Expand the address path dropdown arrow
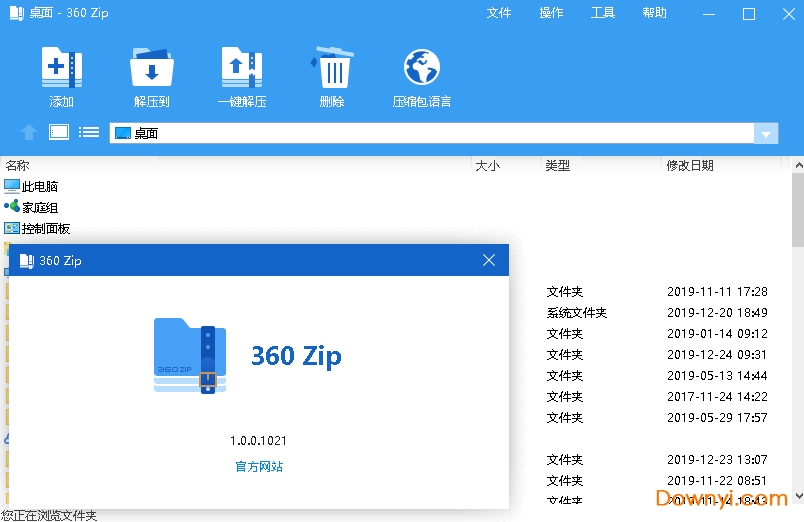The width and height of the screenshot is (804, 522). [766, 134]
